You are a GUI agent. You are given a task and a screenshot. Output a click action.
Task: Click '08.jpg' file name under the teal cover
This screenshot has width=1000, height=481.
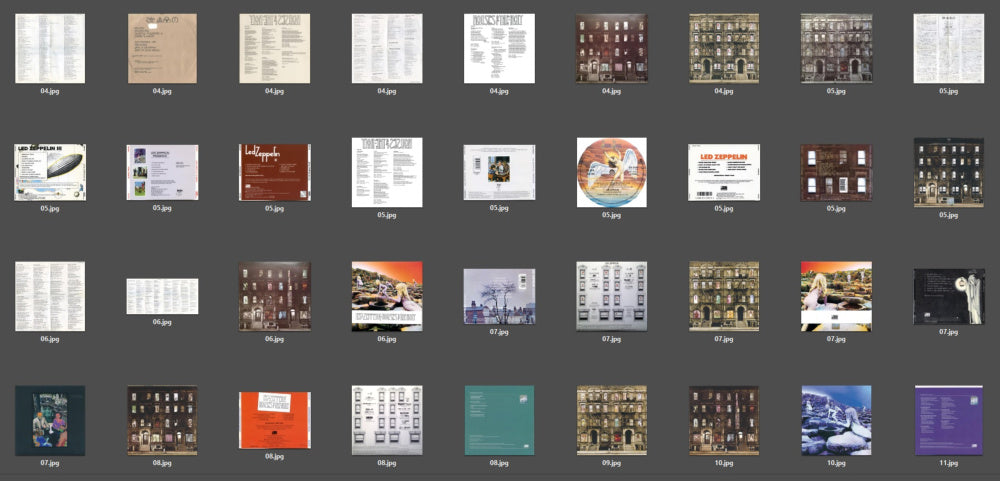pyautogui.click(x=499, y=464)
